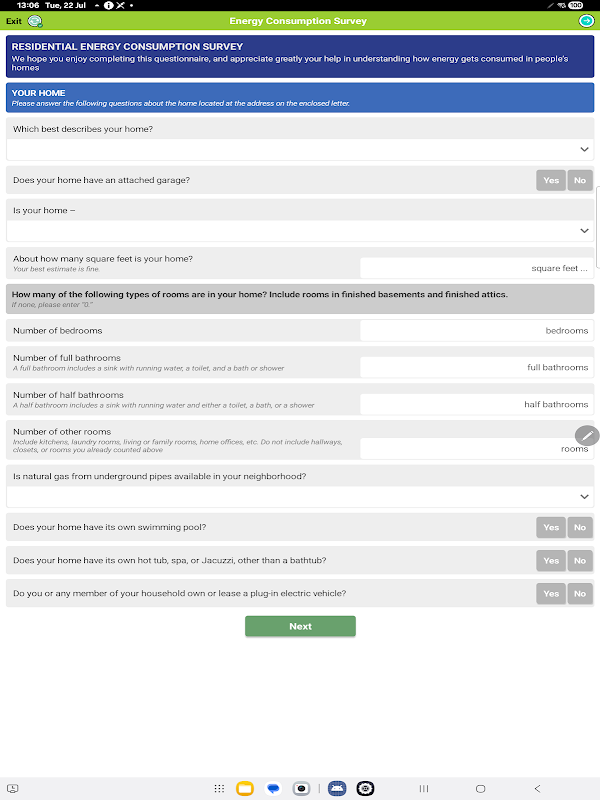Open the blue messages app in taskbar
The width and height of the screenshot is (600, 800).
coord(273,788)
